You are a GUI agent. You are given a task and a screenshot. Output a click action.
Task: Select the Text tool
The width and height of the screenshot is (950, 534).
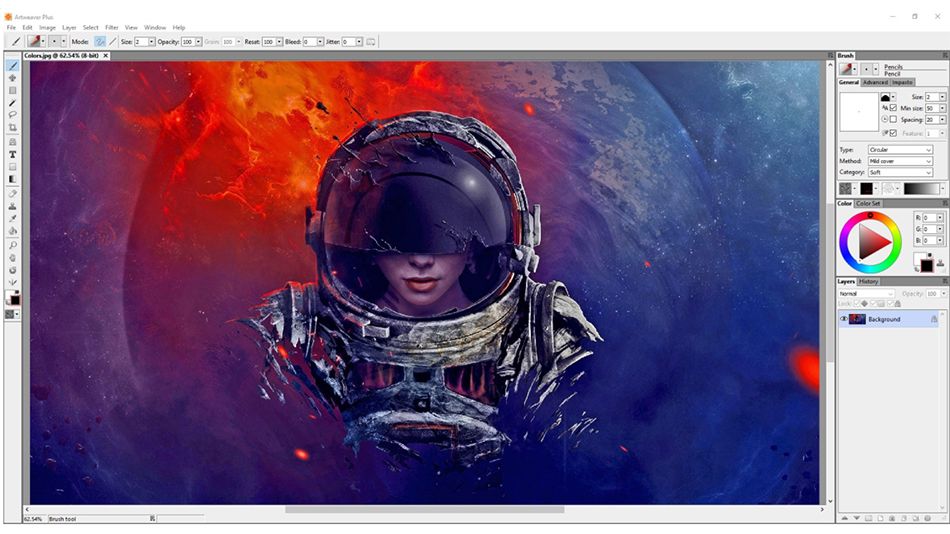[x=12, y=155]
